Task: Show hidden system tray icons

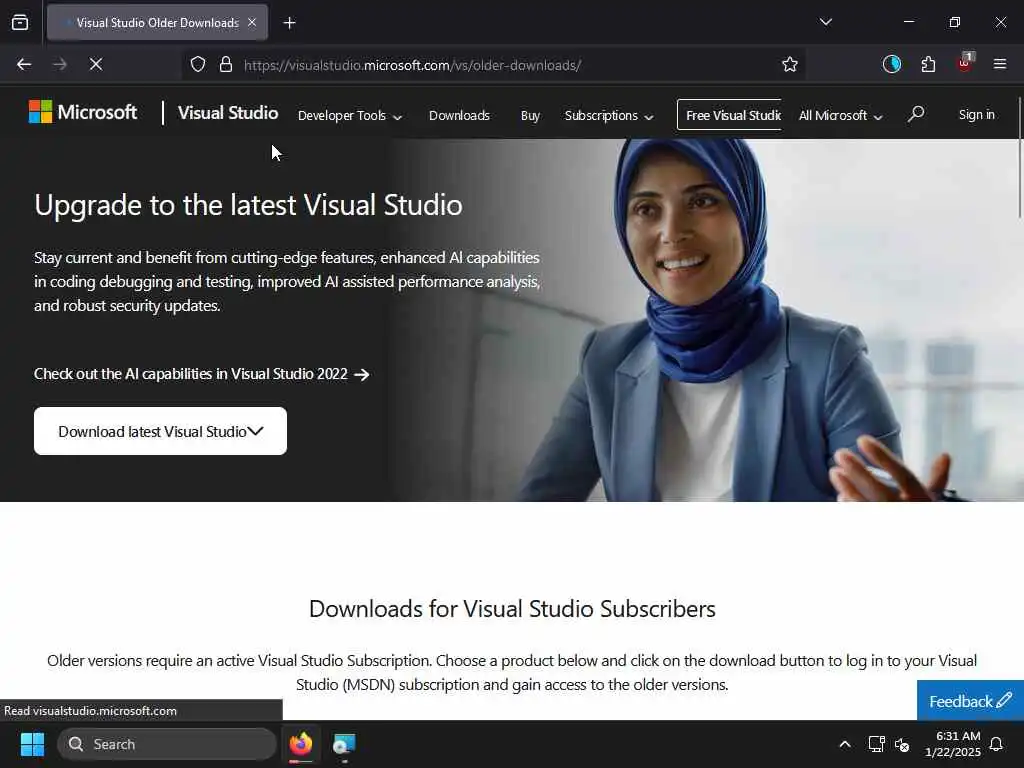Action: coord(844,744)
